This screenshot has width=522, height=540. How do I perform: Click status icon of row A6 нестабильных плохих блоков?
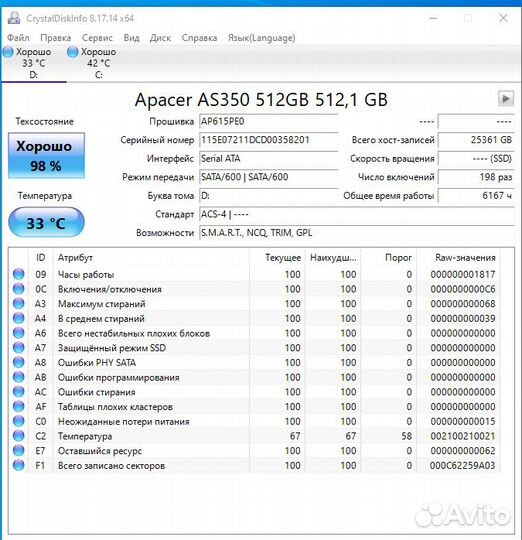tap(19, 333)
